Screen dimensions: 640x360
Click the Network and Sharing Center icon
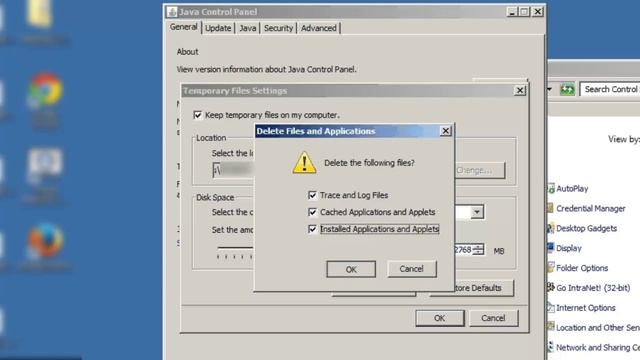pyautogui.click(x=551, y=347)
